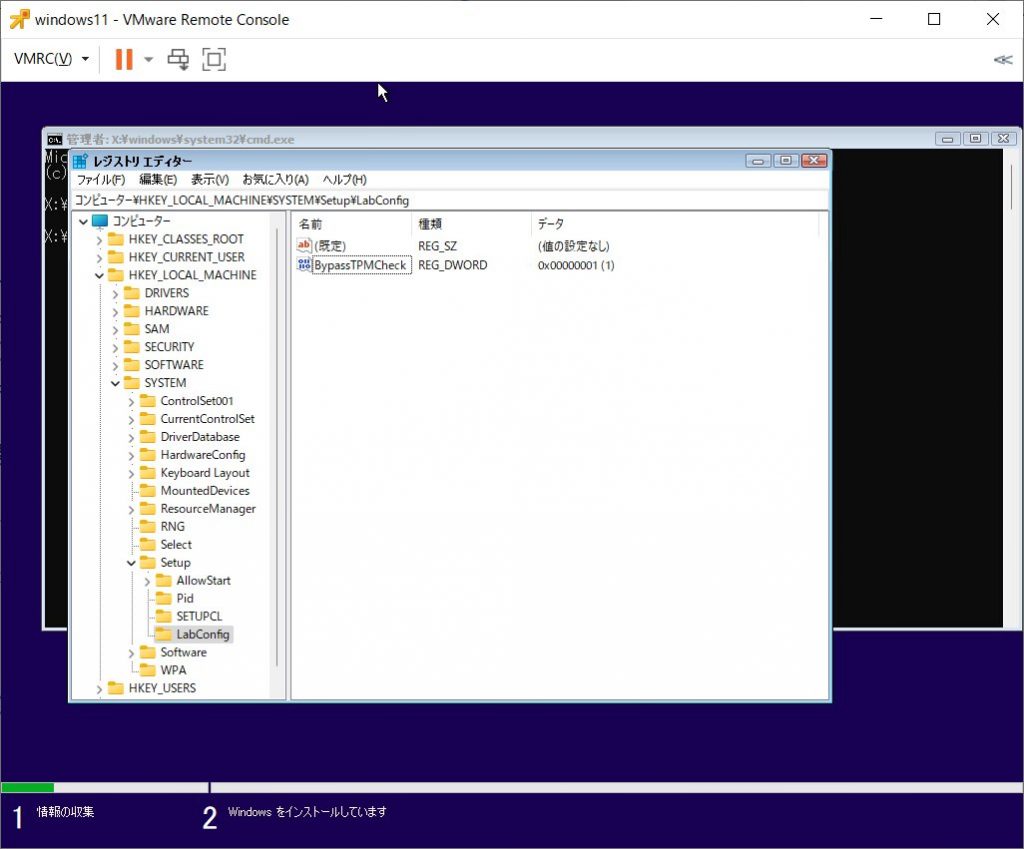Send Ctrl+Alt+Del using the toolbar icon
This screenshot has height=849, width=1024.
pyautogui.click(x=178, y=59)
